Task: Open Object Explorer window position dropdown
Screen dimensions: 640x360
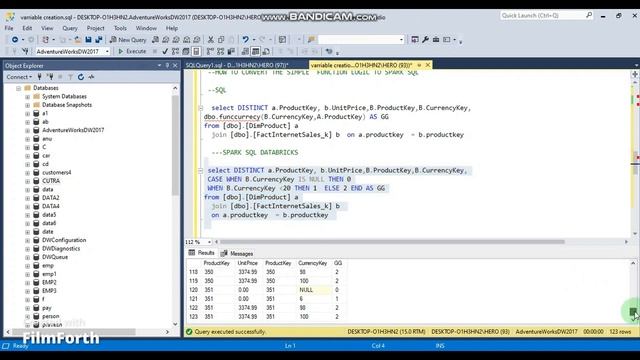Action: pos(159,65)
